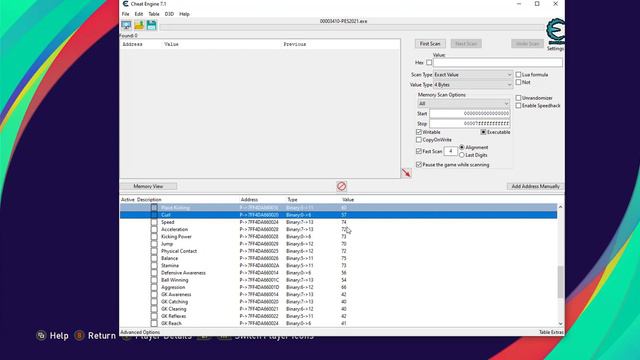
Task: Activate the Stamina row checkbox
Action: (x=154, y=266)
